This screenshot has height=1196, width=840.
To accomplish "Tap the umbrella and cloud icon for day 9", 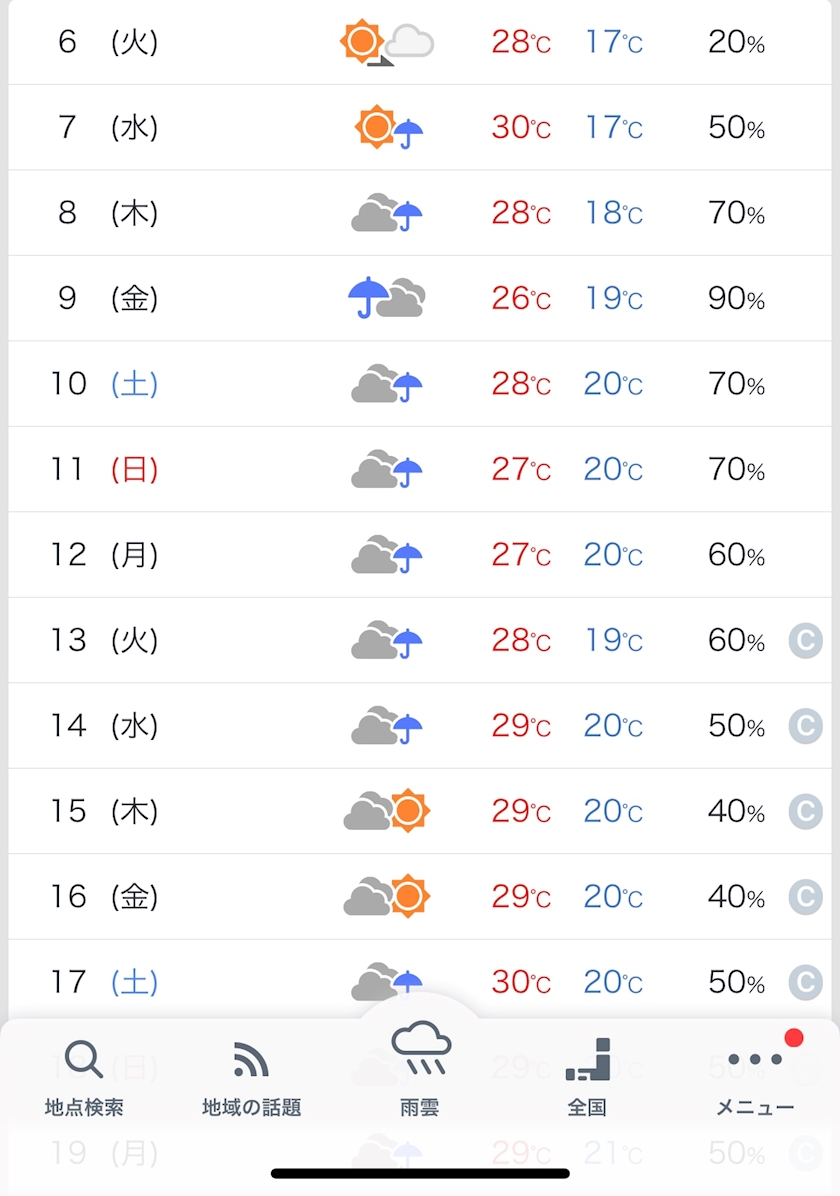I will 386,298.
